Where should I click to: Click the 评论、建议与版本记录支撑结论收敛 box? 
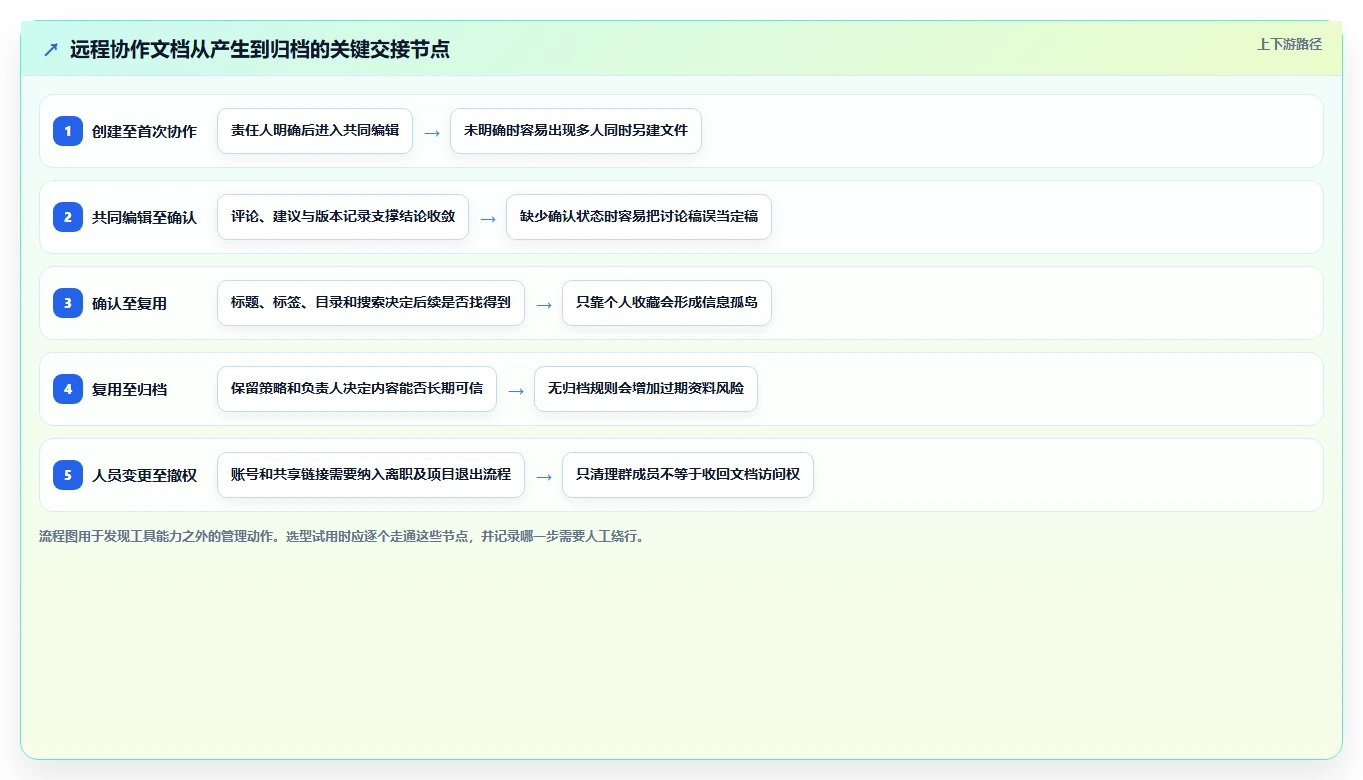point(343,217)
